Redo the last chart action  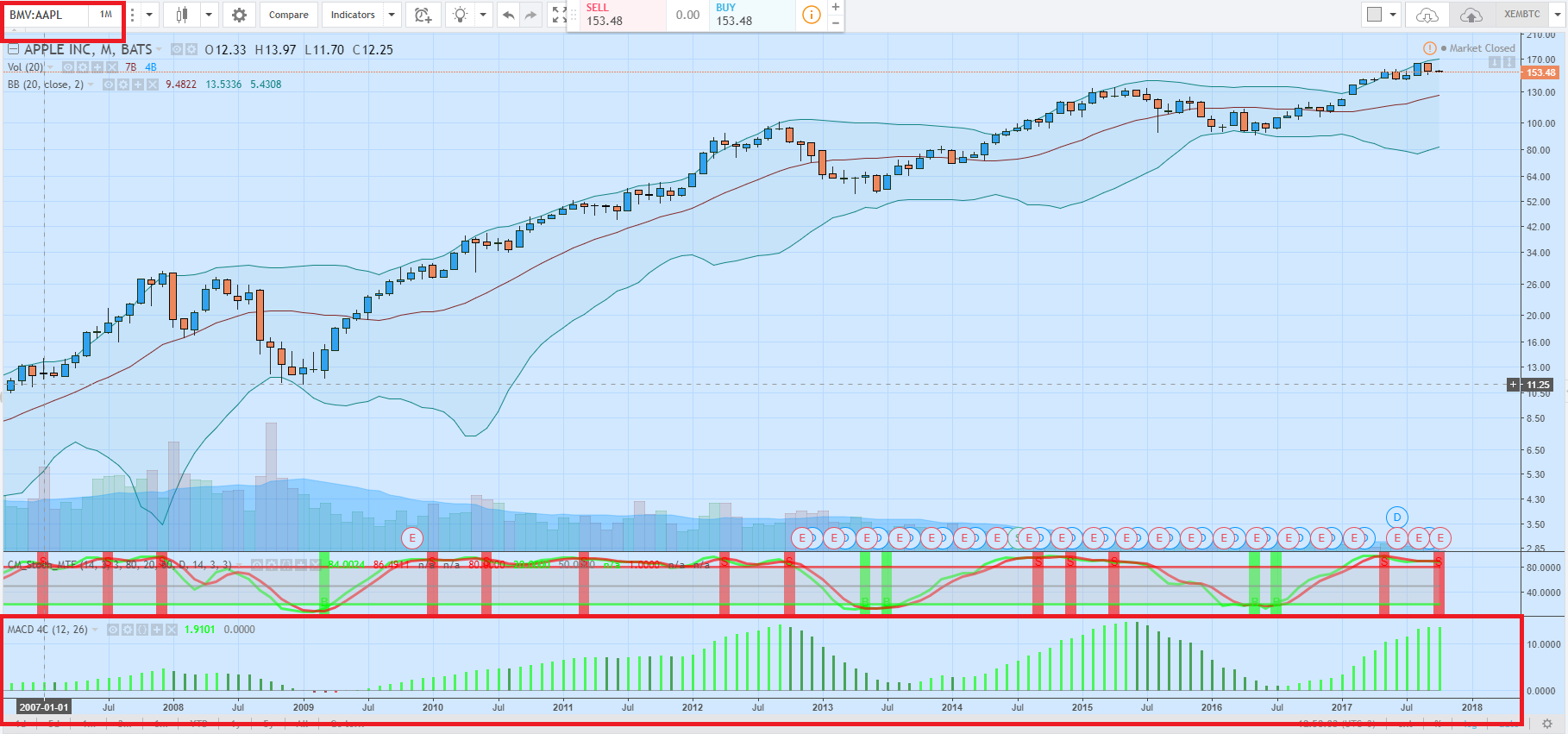click(x=531, y=15)
